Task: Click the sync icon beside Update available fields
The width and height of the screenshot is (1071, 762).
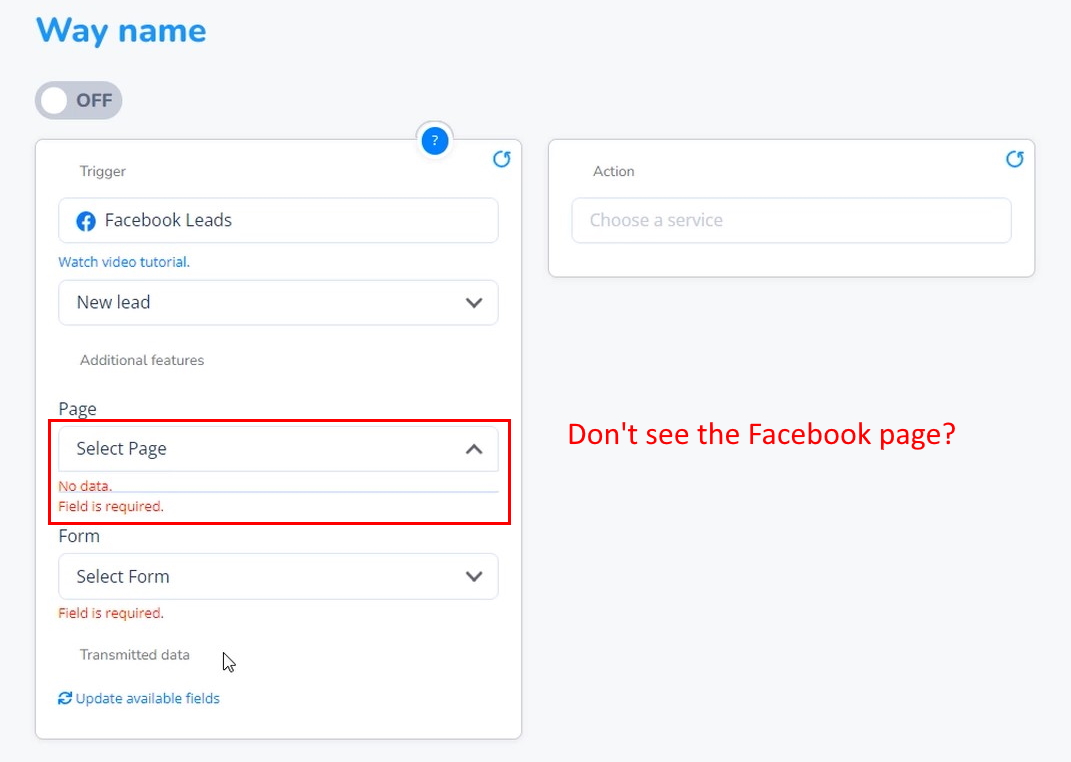Action: (65, 698)
